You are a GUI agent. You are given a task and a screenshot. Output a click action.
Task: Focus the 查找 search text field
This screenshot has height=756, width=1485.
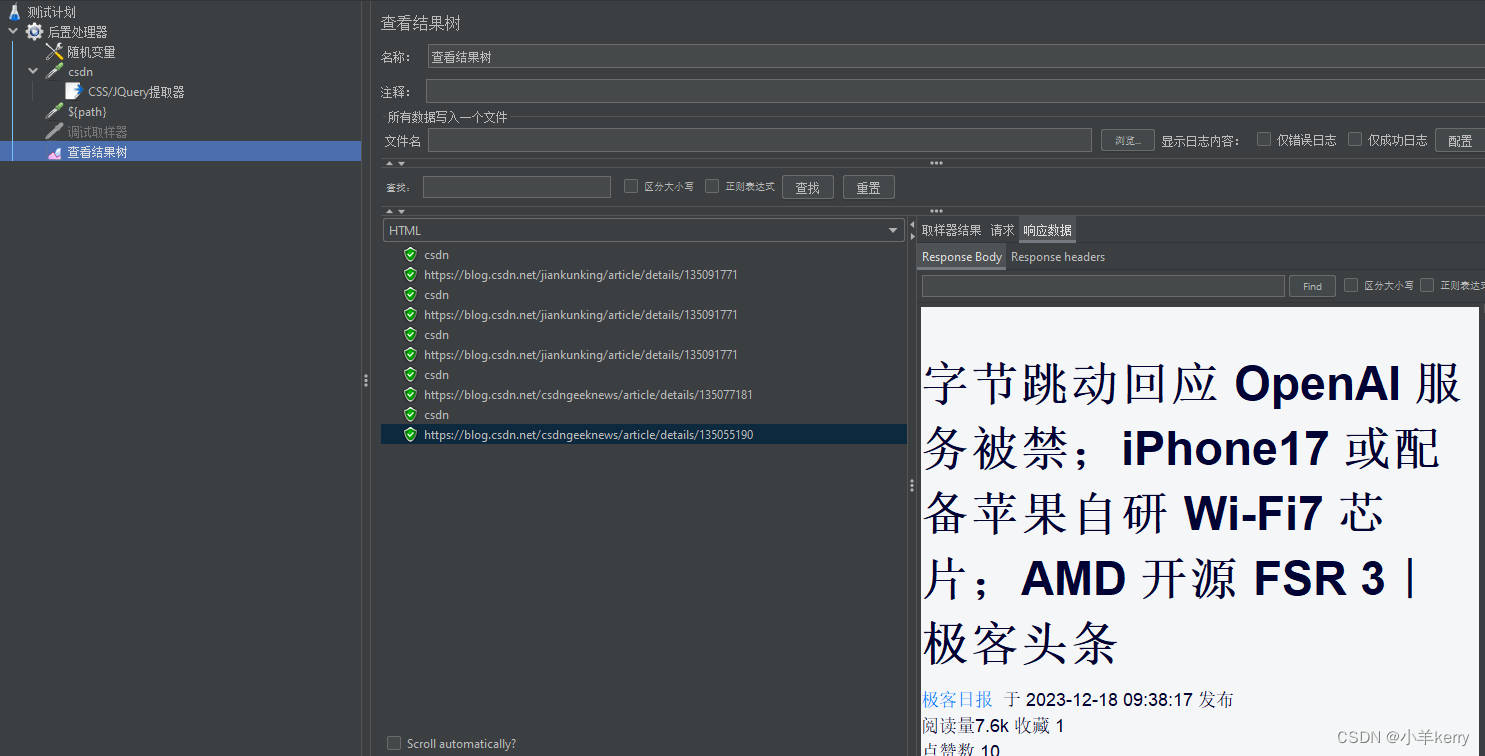click(x=517, y=187)
